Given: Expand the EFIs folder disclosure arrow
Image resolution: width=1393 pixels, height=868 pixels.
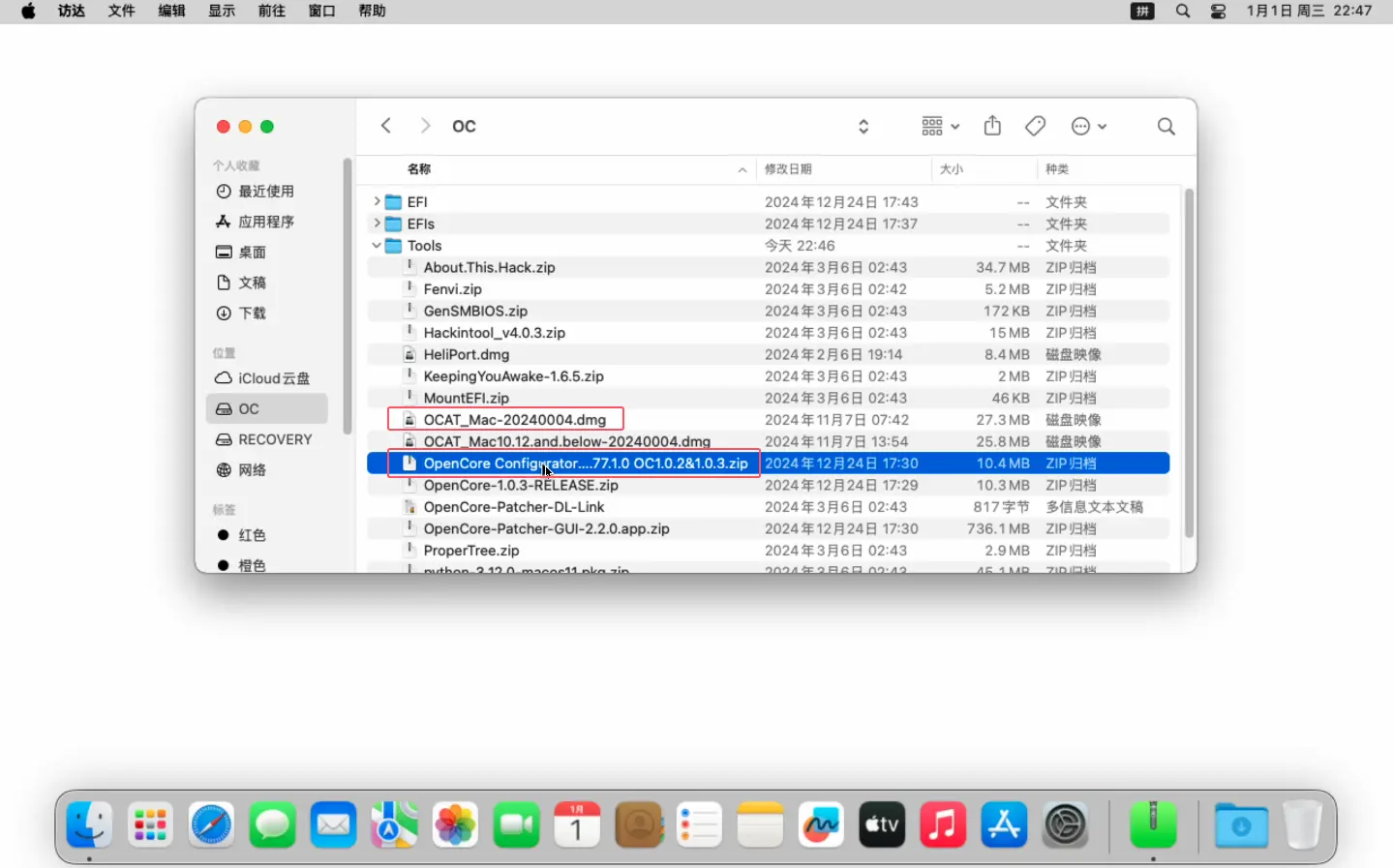Looking at the screenshot, I should (x=377, y=224).
